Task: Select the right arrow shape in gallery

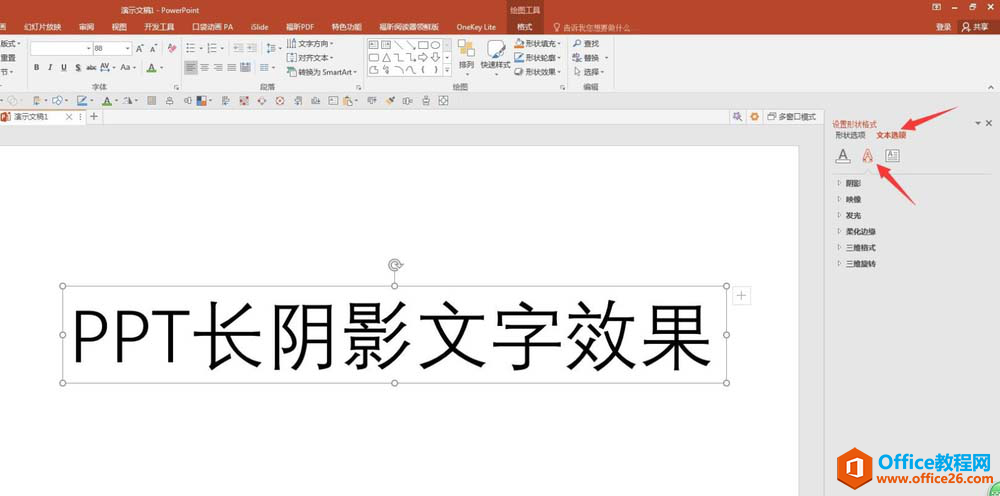Action: click(423, 57)
